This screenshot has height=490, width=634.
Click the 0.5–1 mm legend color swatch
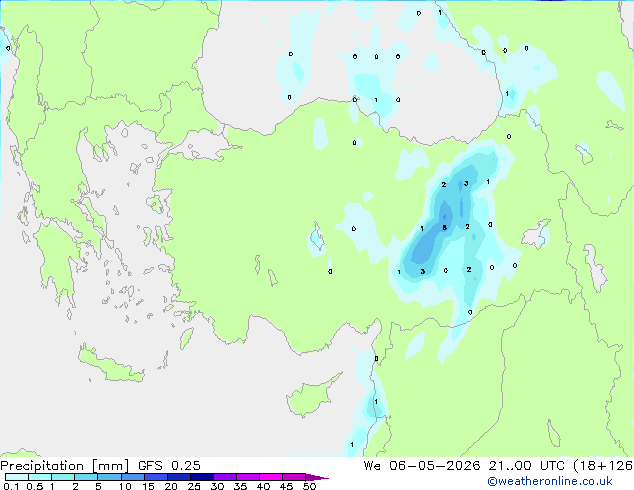click(x=40, y=477)
